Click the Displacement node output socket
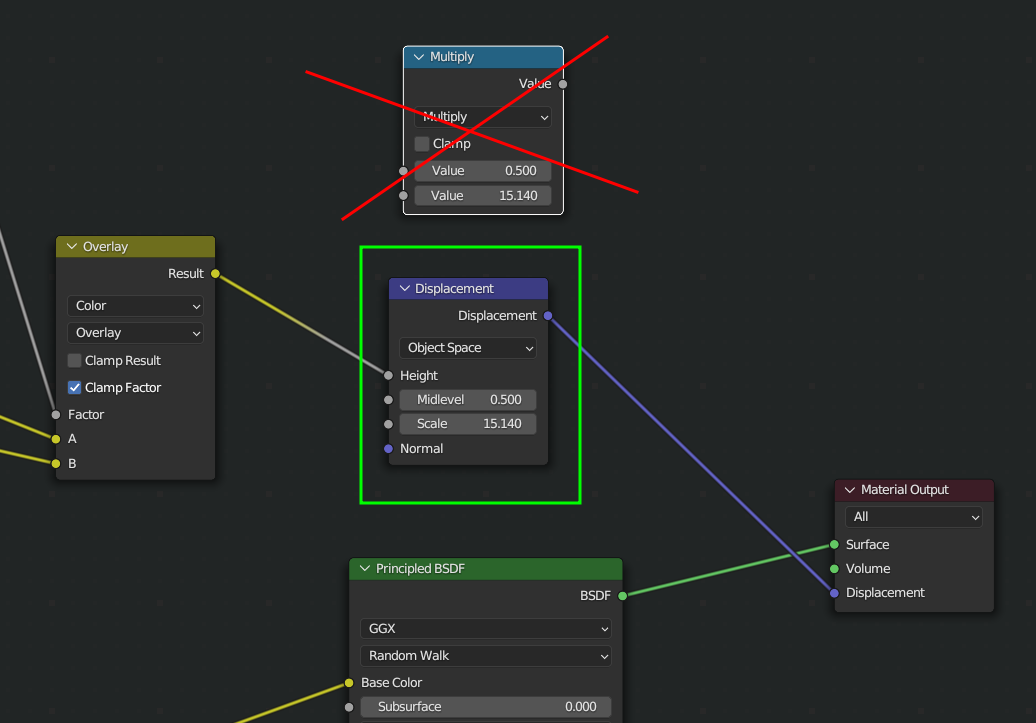 coord(548,316)
